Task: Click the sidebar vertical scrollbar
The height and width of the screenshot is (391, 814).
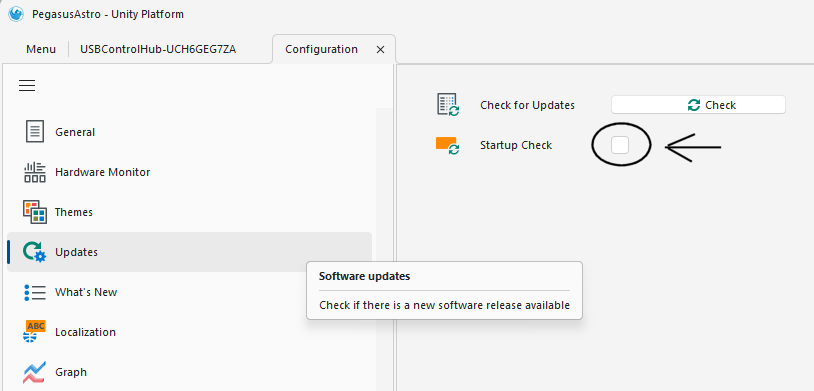Action: click(385, 249)
